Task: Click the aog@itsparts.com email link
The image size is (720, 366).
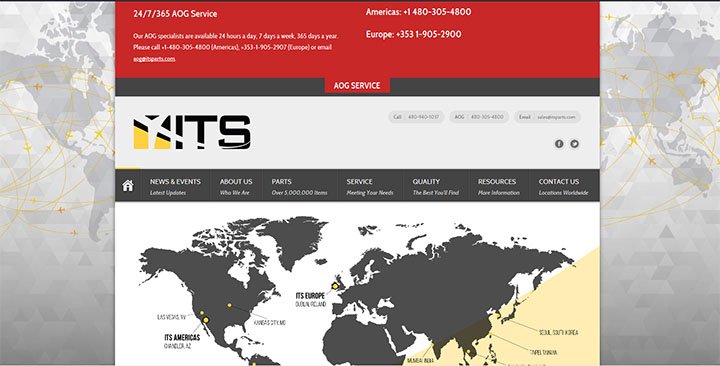Action: point(154,59)
